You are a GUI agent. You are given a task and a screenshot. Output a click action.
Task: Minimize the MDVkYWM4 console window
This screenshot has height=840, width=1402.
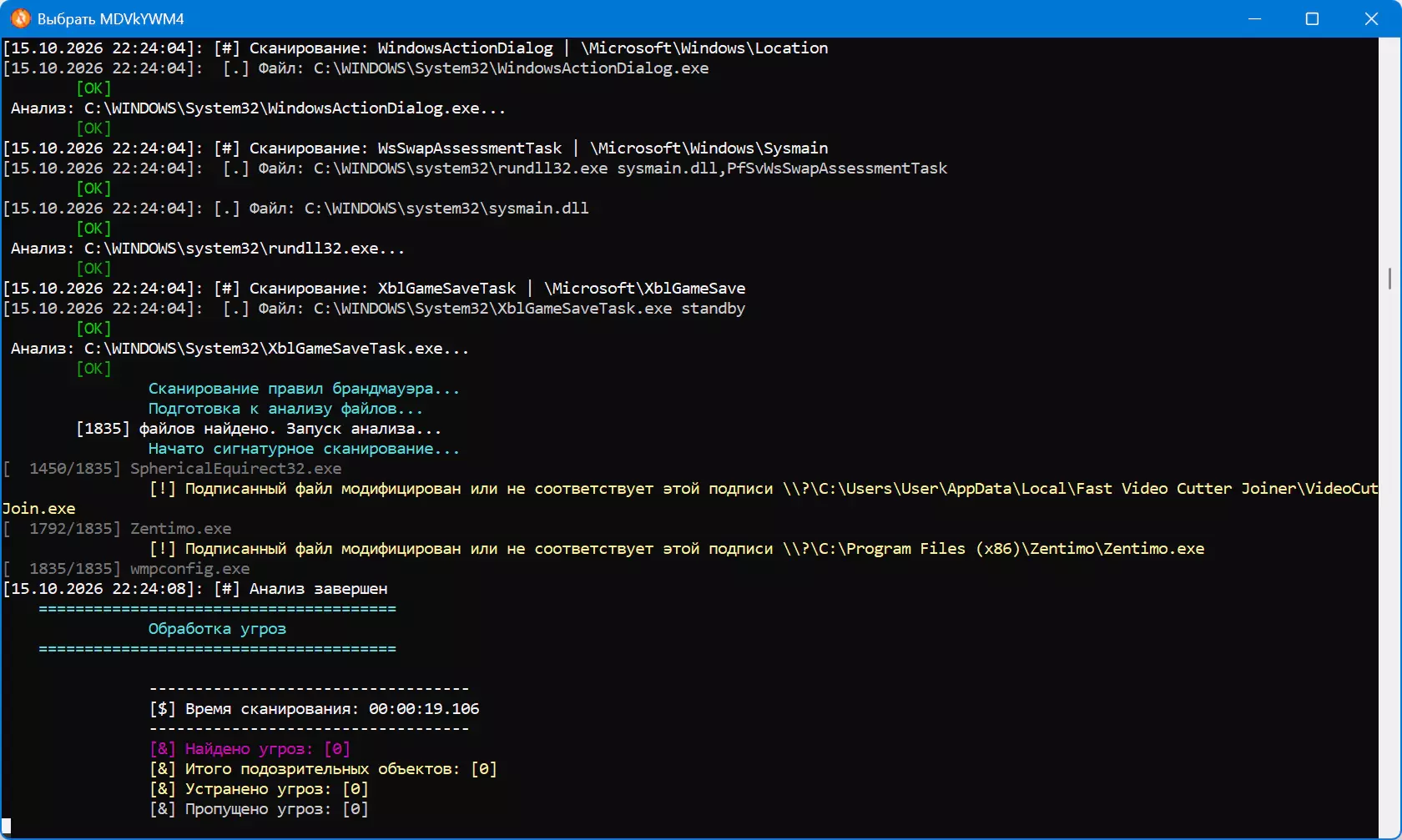tap(1254, 18)
